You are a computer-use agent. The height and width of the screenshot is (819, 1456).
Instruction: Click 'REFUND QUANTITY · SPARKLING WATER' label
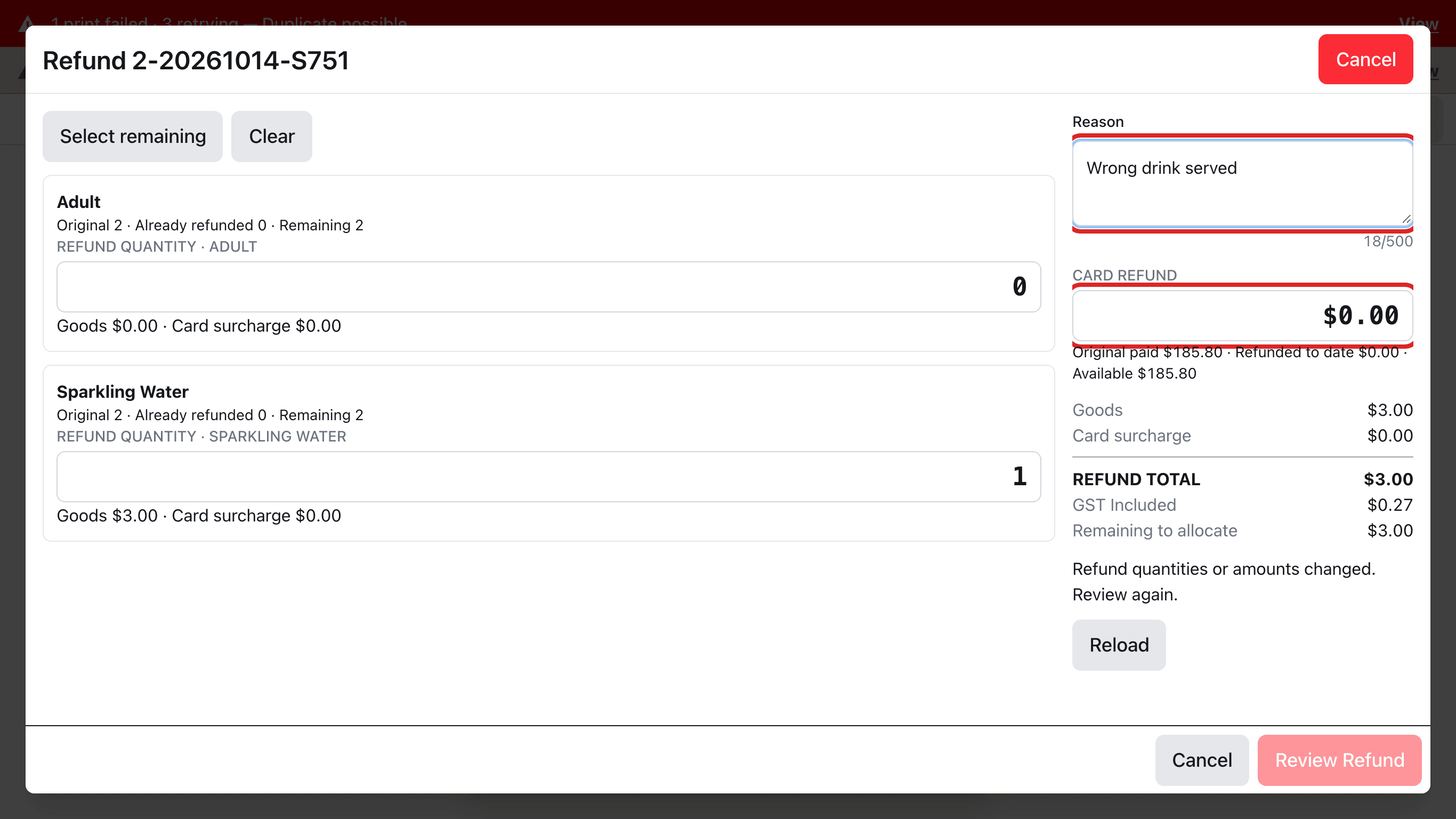pos(201,437)
